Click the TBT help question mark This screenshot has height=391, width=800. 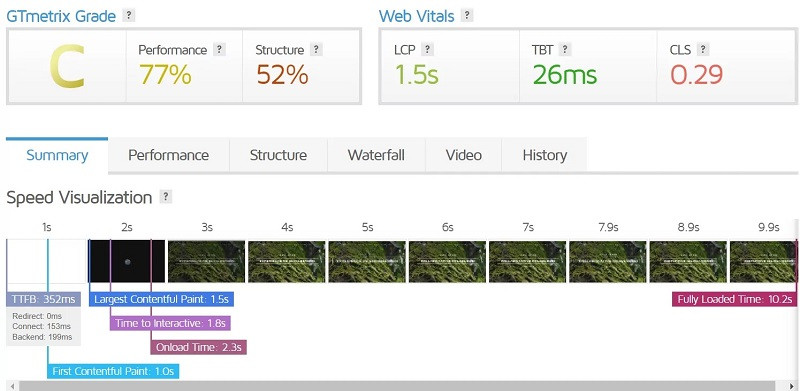[x=564, y=50]
